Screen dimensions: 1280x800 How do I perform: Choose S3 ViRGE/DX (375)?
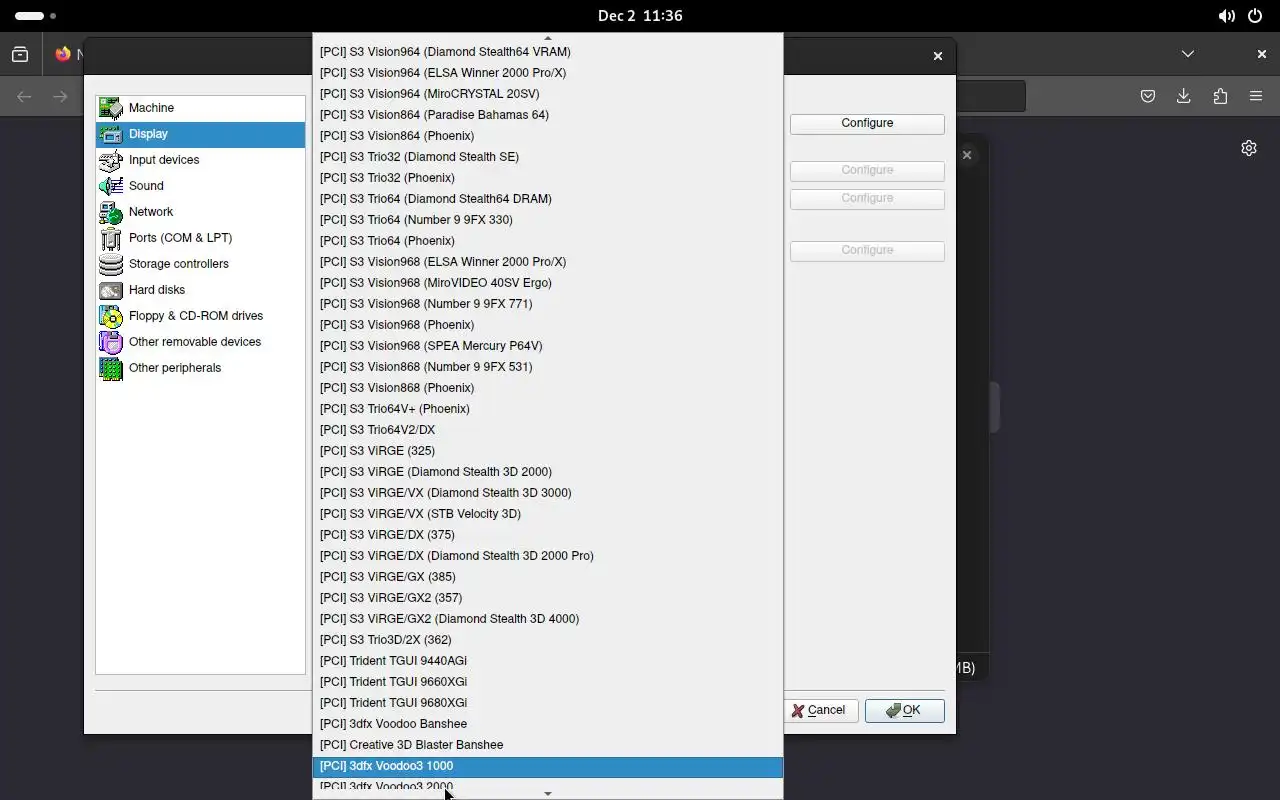547,535
